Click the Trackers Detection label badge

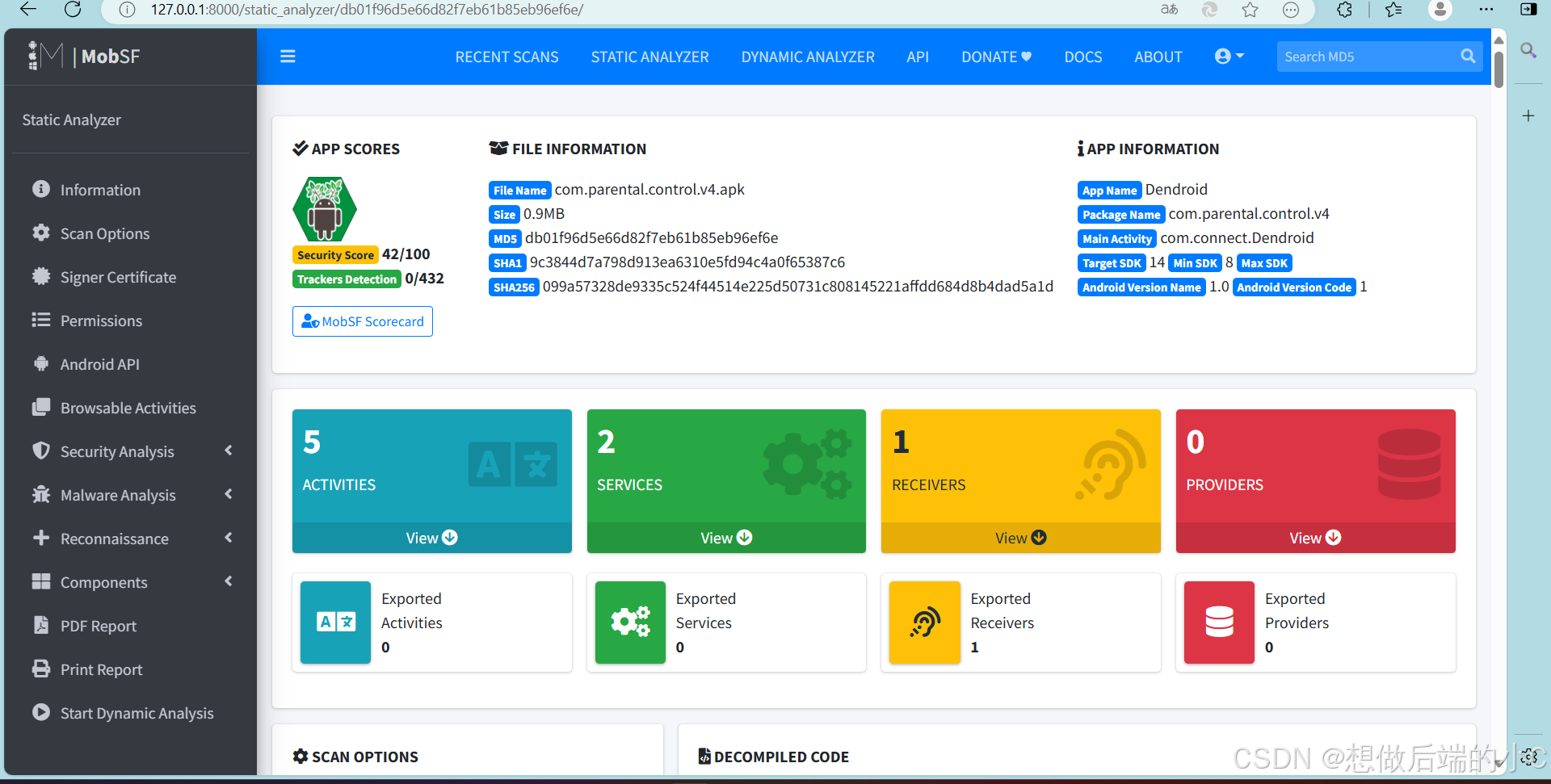click(347, 279)
